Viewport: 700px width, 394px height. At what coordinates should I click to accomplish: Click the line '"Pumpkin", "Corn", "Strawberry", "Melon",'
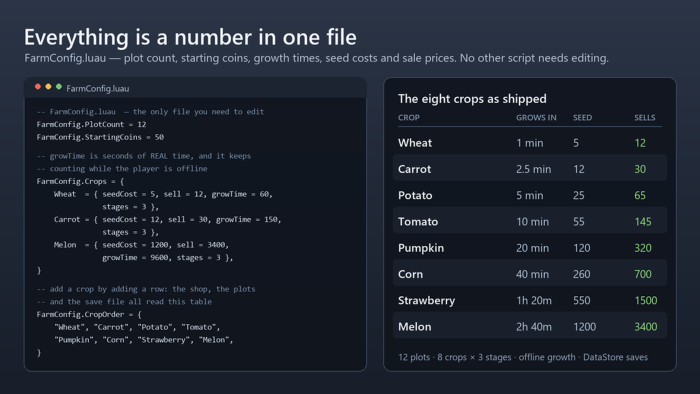144,340
